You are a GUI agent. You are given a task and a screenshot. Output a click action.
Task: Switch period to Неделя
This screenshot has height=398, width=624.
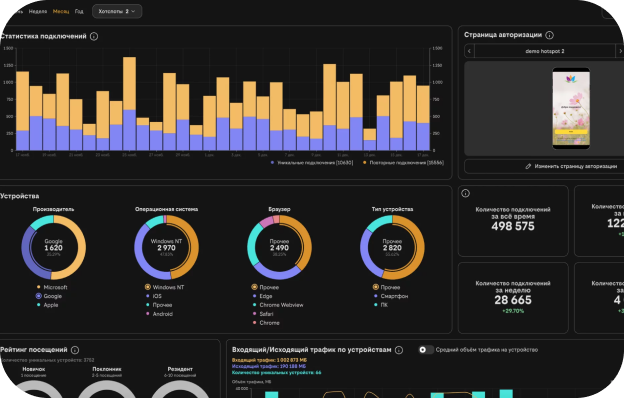(x=38, y=12)
